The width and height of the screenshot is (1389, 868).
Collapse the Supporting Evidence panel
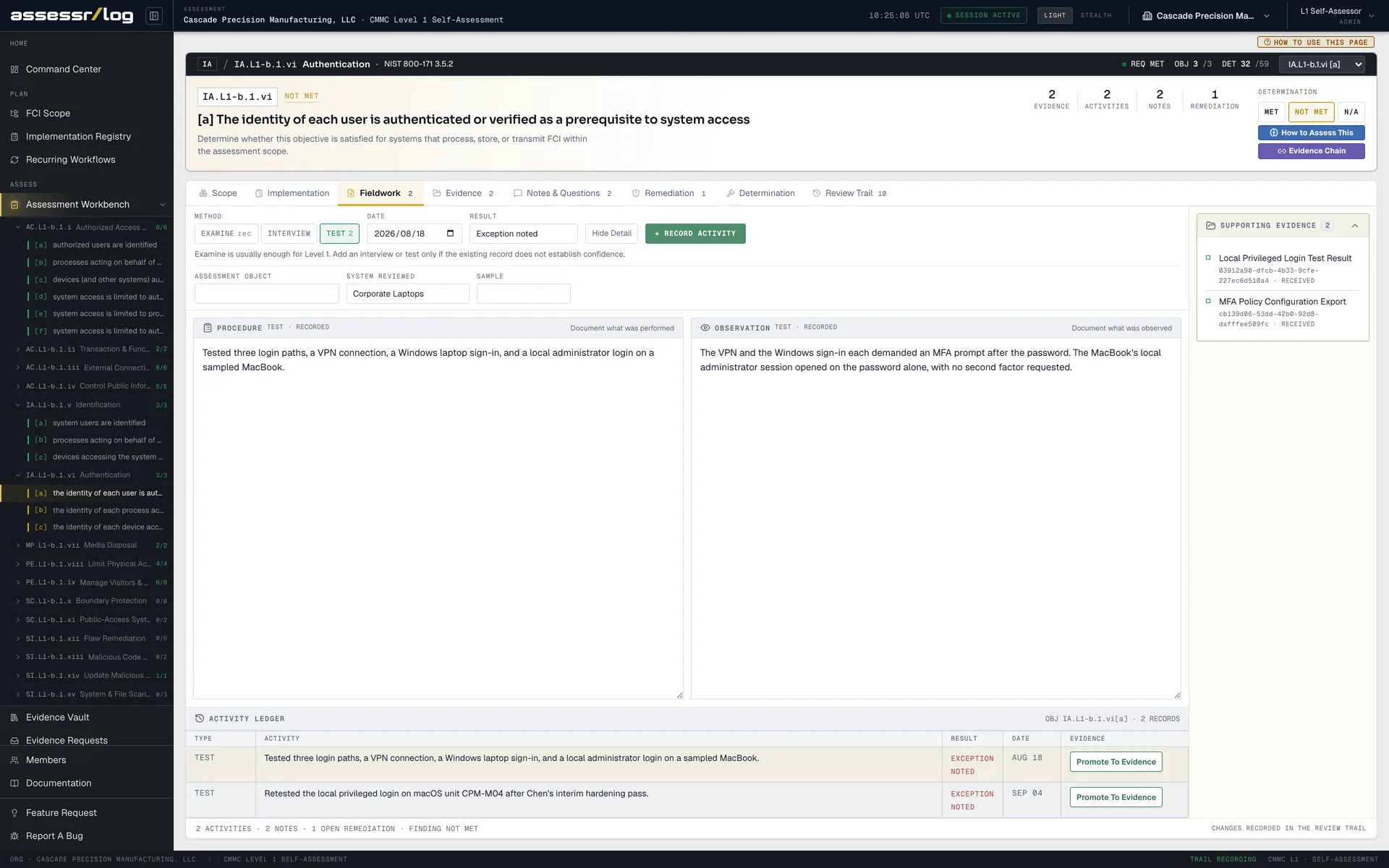click(x=1355, y=226)
